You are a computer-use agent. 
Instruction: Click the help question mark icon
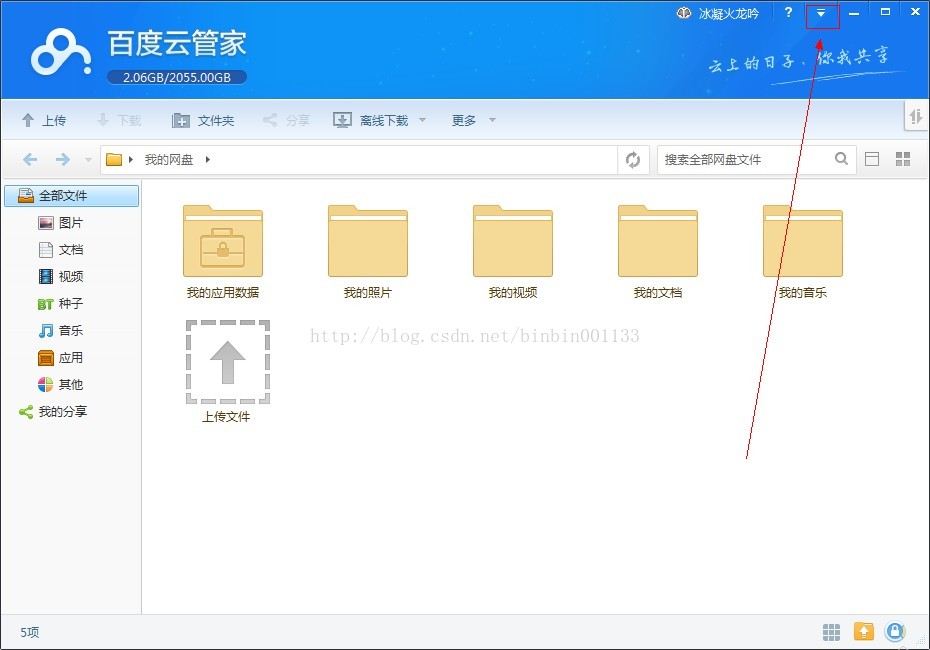tap(788, 12)
